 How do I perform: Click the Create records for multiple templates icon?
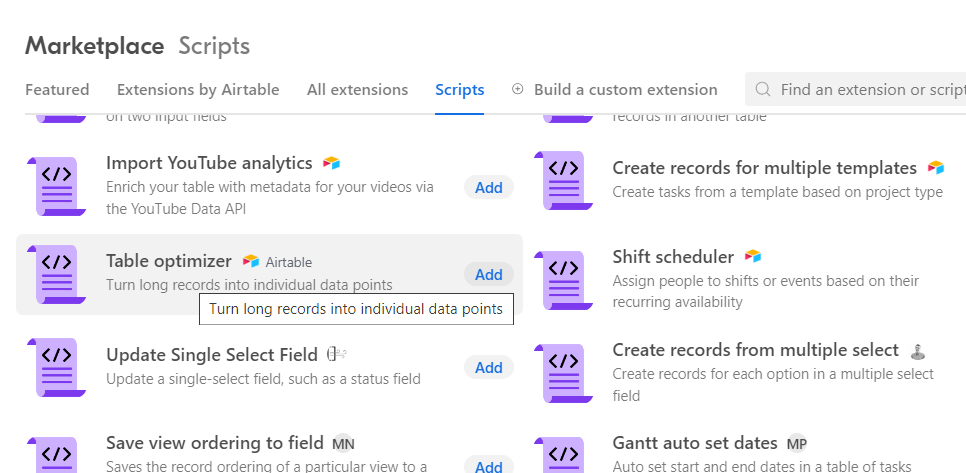pos(563,180)
